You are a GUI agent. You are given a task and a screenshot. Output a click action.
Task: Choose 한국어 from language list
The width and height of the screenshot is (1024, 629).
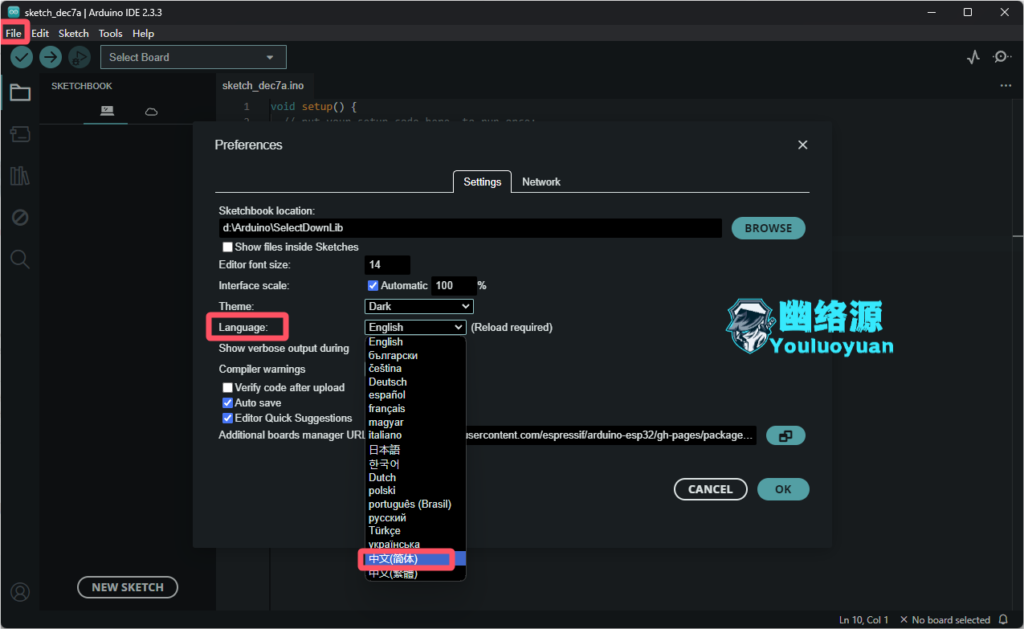click(x=415, y=464)
